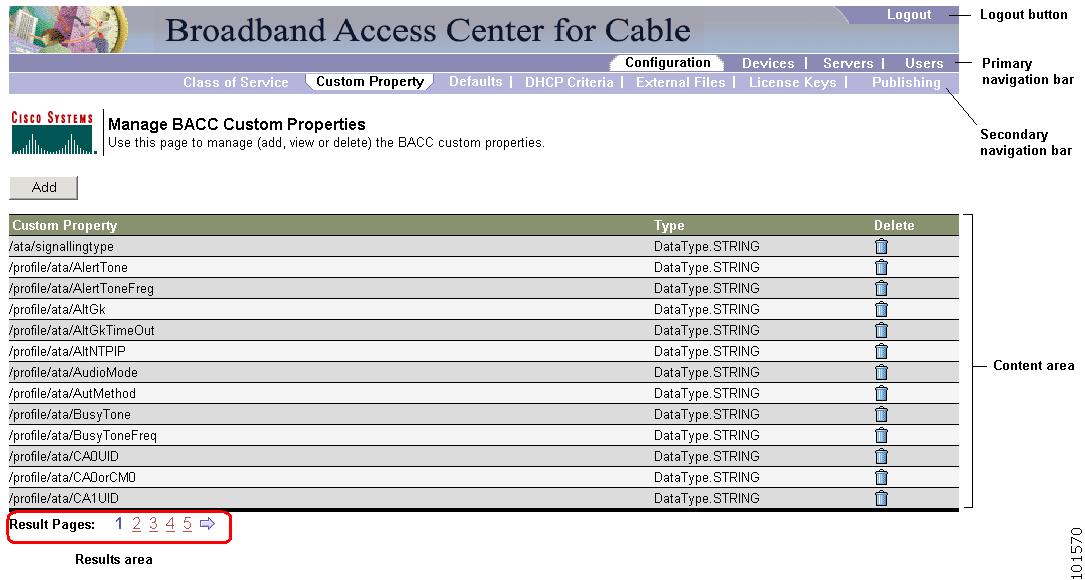Delete the /profile/ata/AltGk property row
The image size is (1085, 580).
tap(881, 309)
